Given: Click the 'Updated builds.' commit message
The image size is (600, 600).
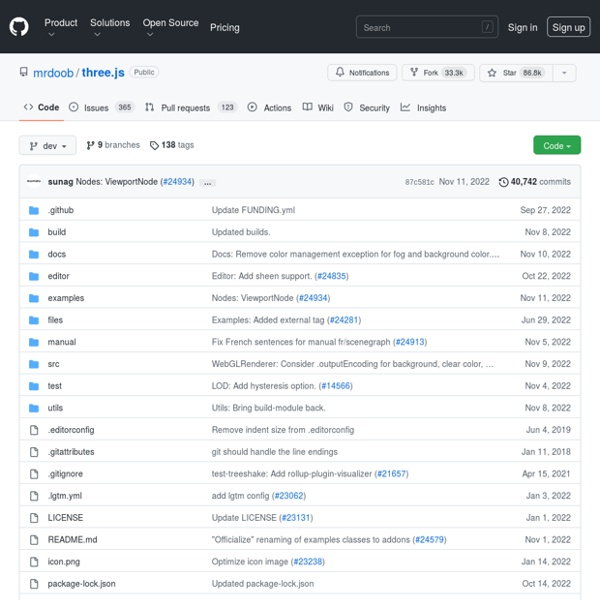Looking at the screenshot, I should [241, 232].
